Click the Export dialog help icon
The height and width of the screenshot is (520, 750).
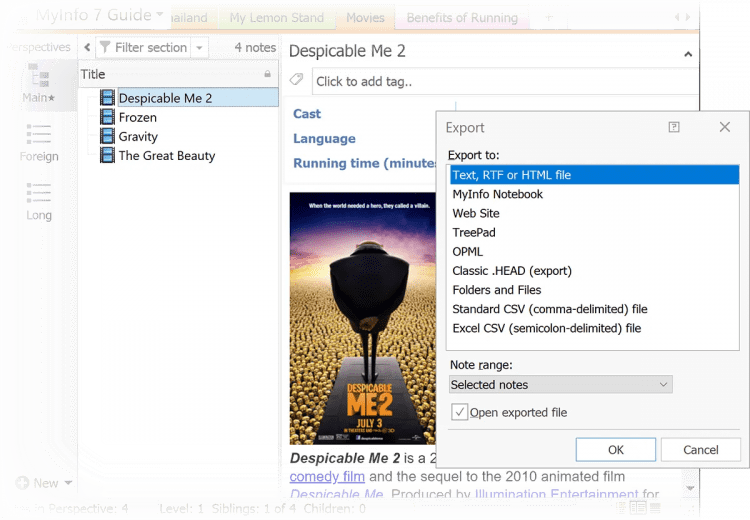coord(674,127)
